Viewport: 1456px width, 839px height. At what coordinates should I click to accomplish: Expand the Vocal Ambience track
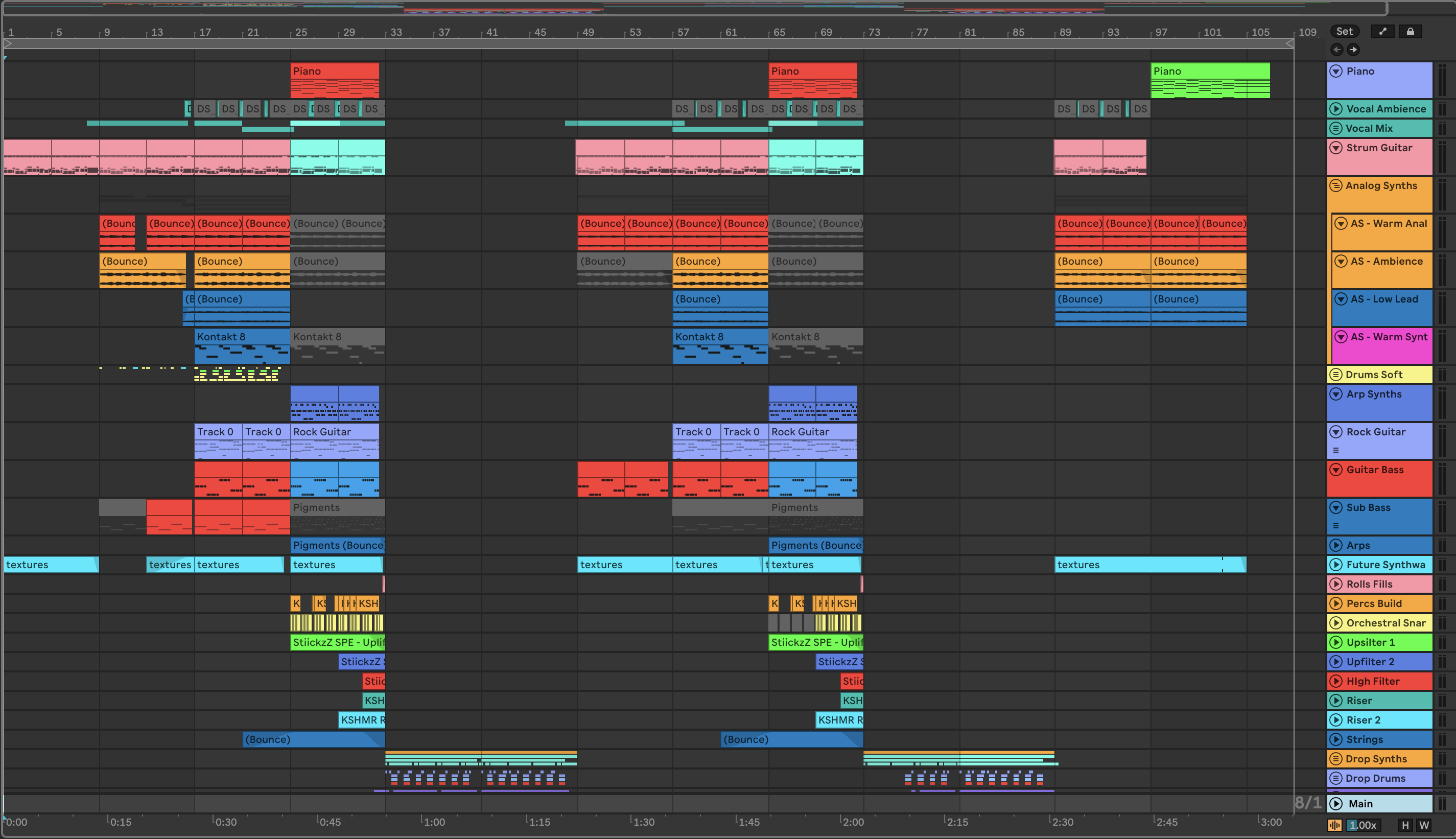click(1336, 108)
